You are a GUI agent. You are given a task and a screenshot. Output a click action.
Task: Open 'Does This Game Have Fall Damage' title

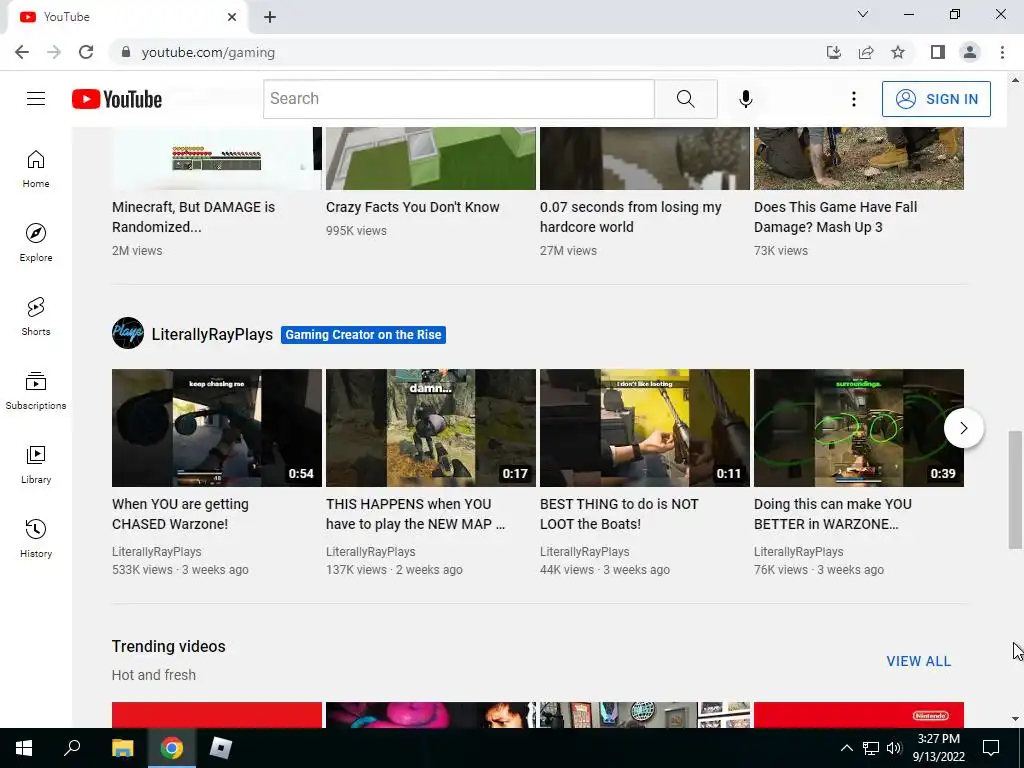(835, 217)
